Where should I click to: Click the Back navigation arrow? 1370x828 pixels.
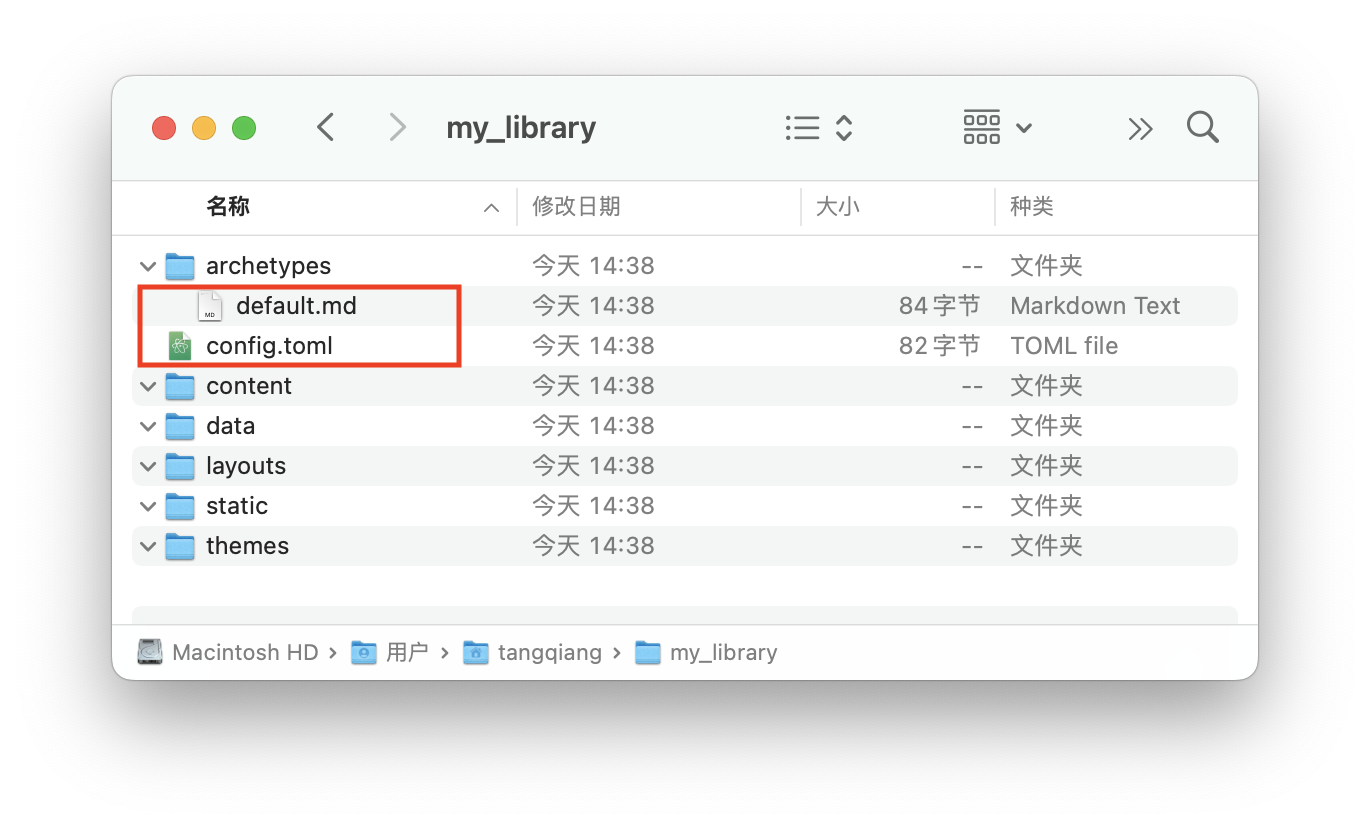point(326,127)
